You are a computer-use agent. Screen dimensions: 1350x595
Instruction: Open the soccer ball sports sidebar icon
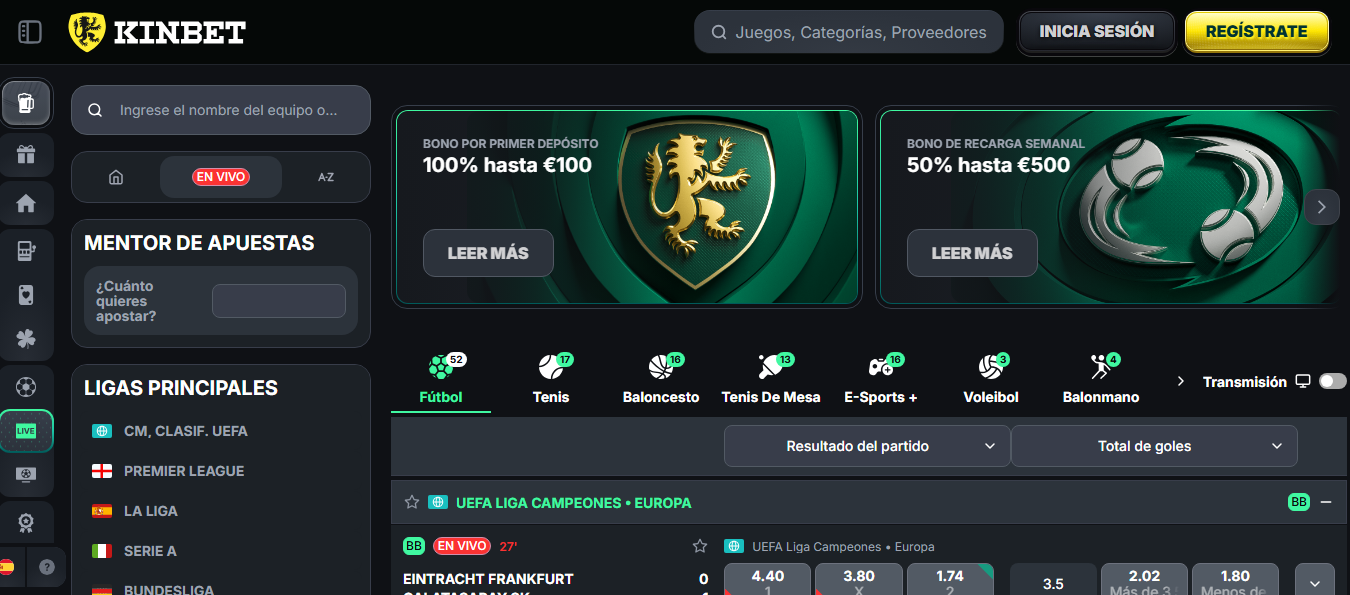click(x=26, y=386)
